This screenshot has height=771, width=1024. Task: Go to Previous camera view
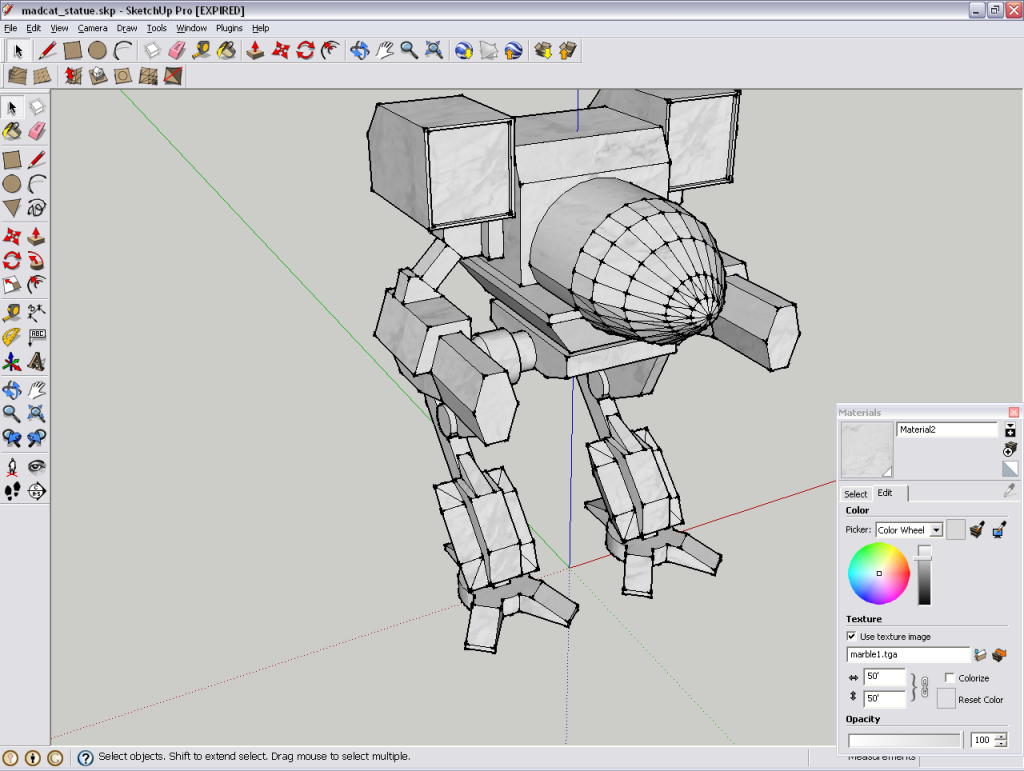pyautogui.click(x=12, y=437)
